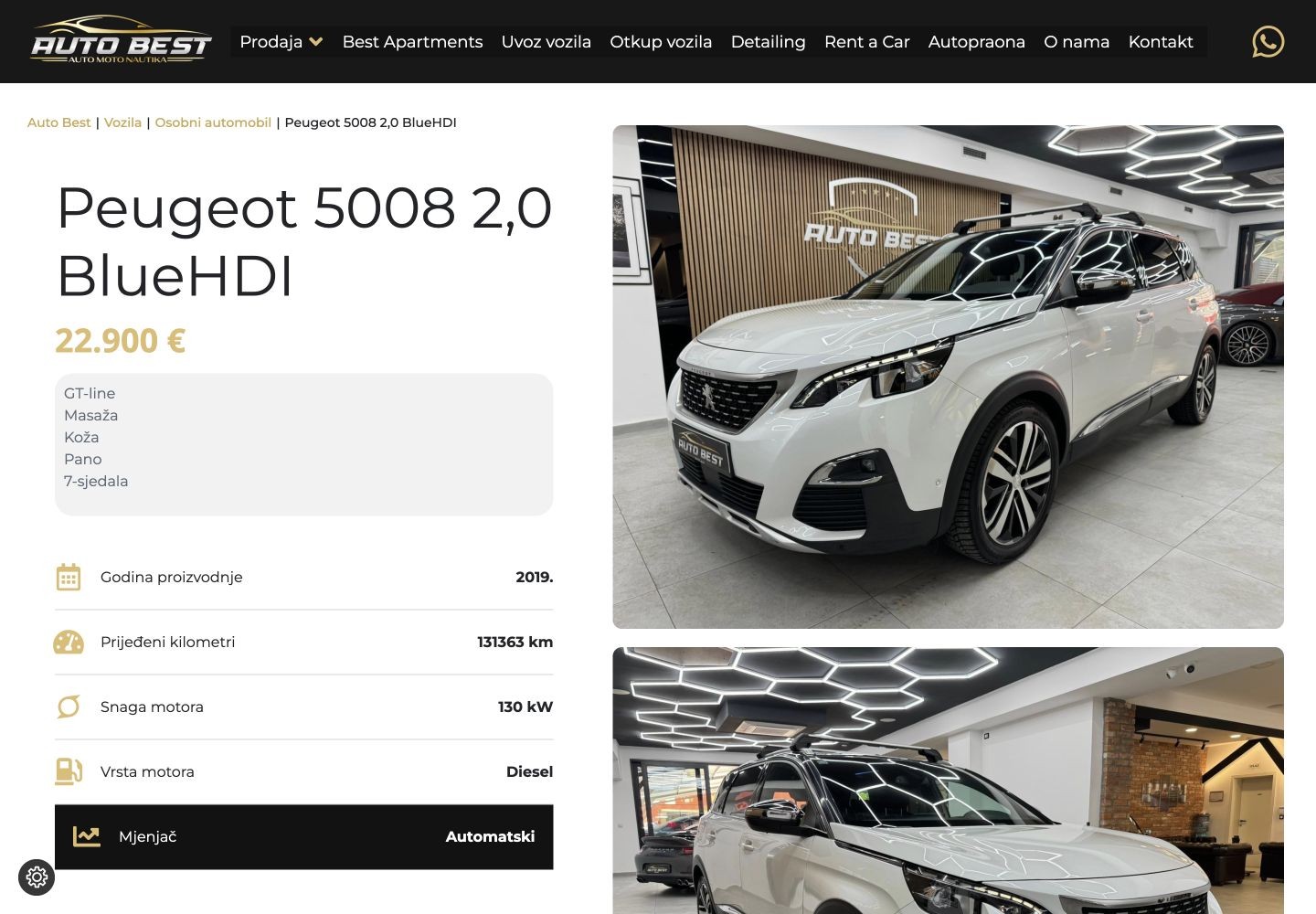The height and width of the screenshot is (914, 1316).
Task: Click the calendar icon beside Godina proizvodnje
Action: coord(69,577)
